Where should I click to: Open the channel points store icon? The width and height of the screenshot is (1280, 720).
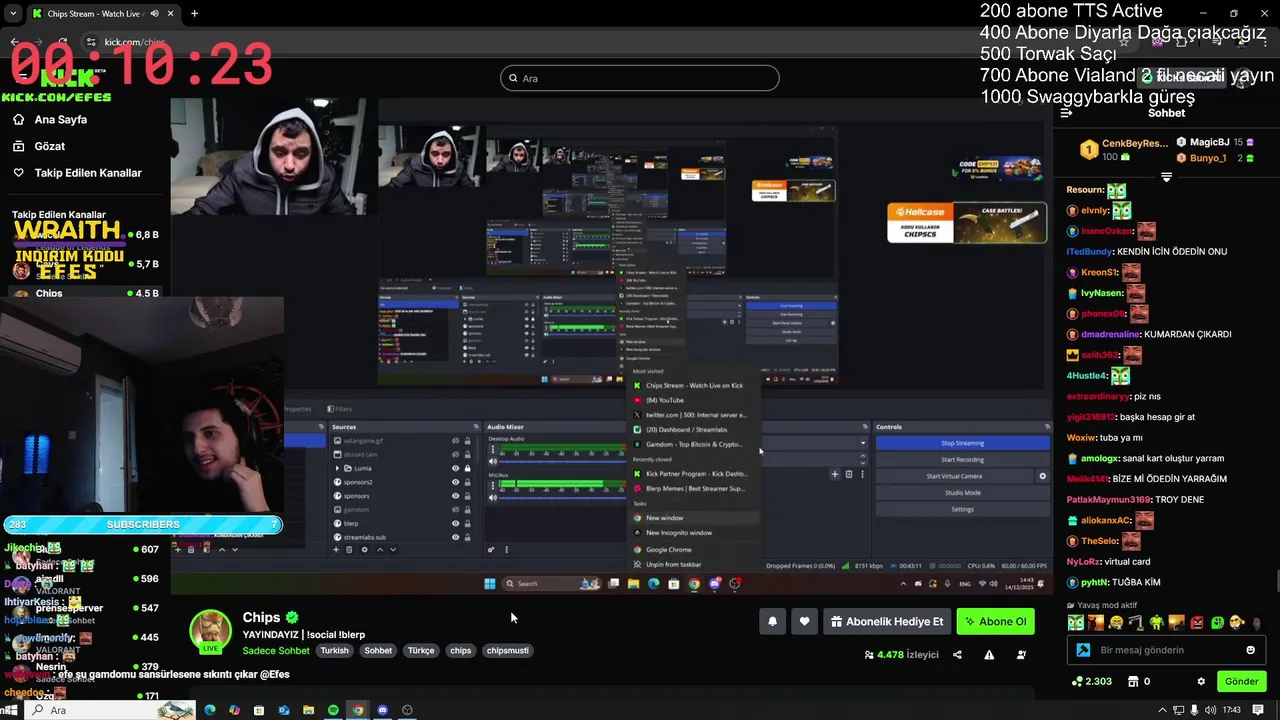click(x=1132, y=681)
